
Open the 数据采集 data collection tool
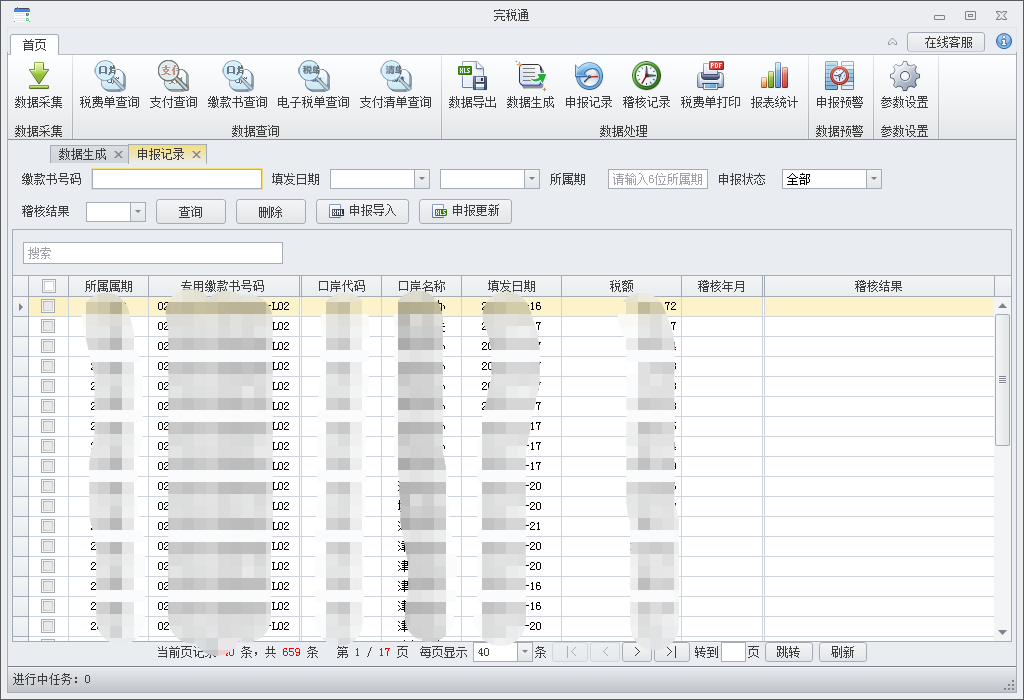pos(39,85)
